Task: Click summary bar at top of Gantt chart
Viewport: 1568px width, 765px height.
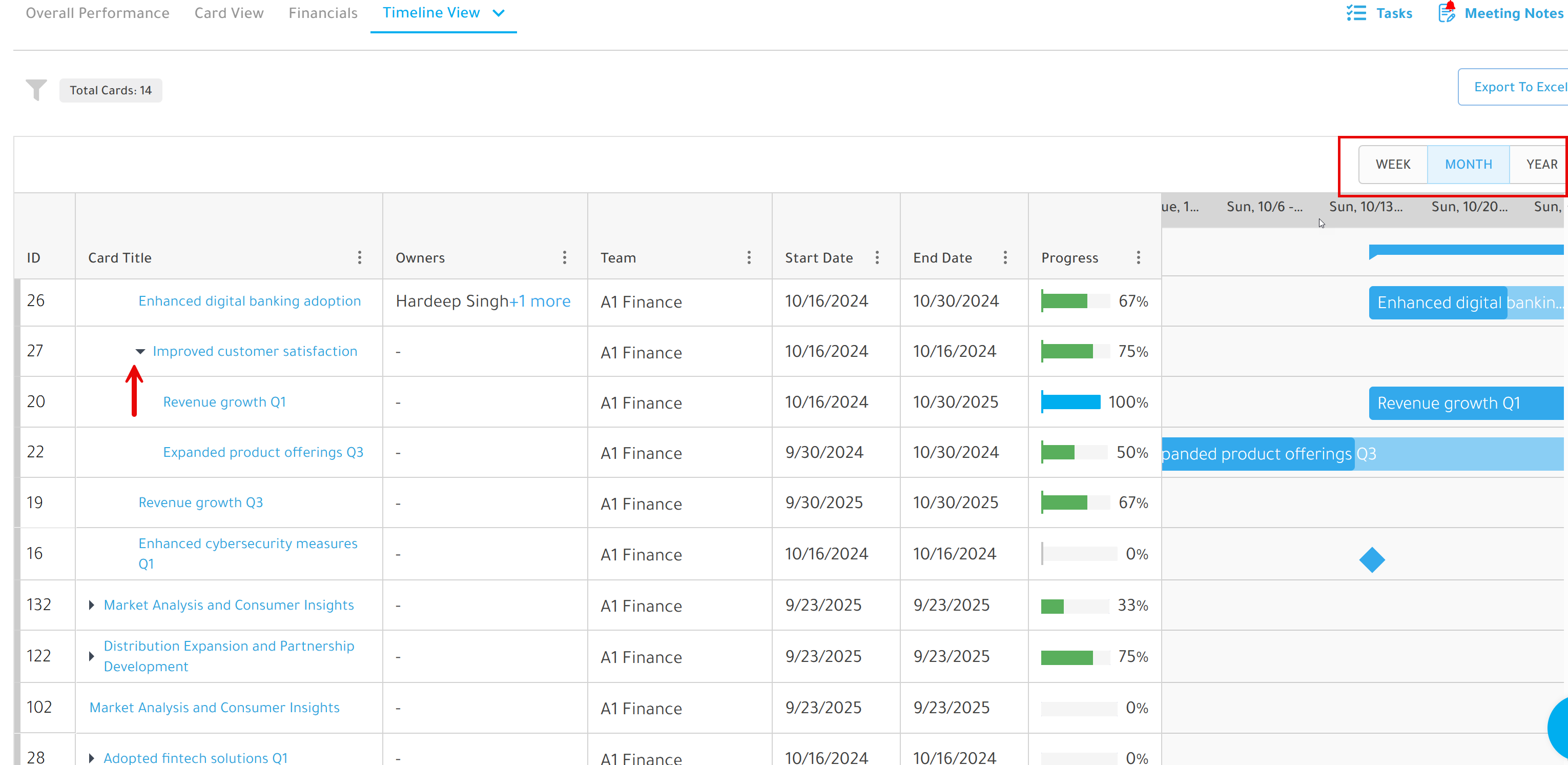Action: pyautogui.click(x=1467, y=251)
